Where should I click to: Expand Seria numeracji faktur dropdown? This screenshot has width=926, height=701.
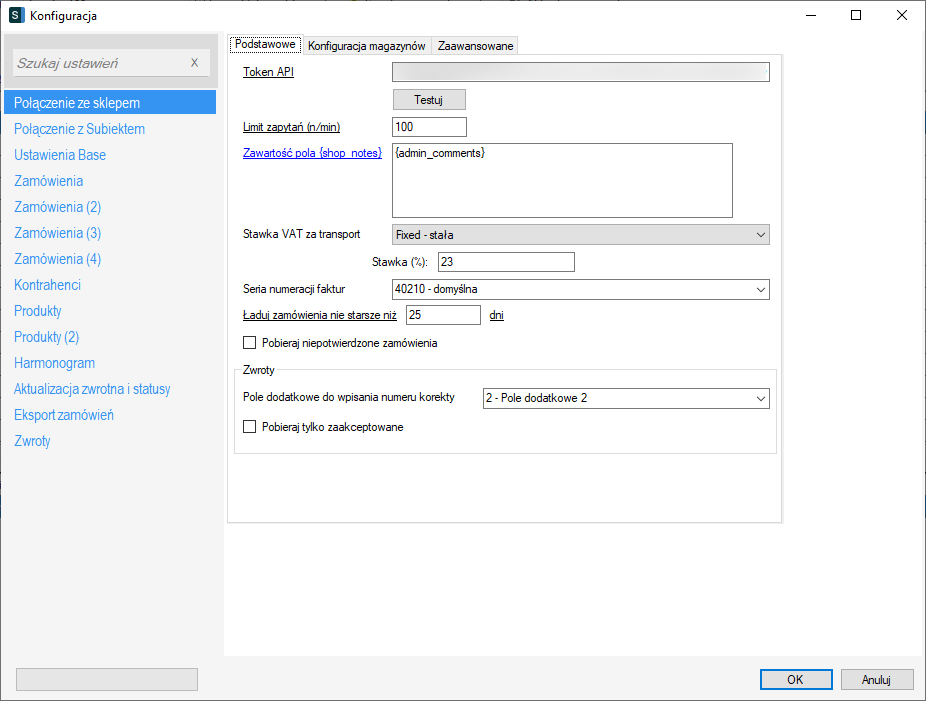580,289
